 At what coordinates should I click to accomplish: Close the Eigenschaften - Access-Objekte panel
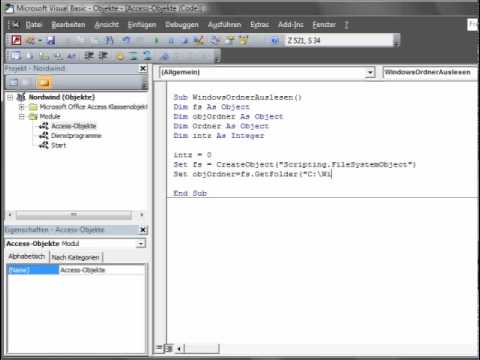point(143,230)
